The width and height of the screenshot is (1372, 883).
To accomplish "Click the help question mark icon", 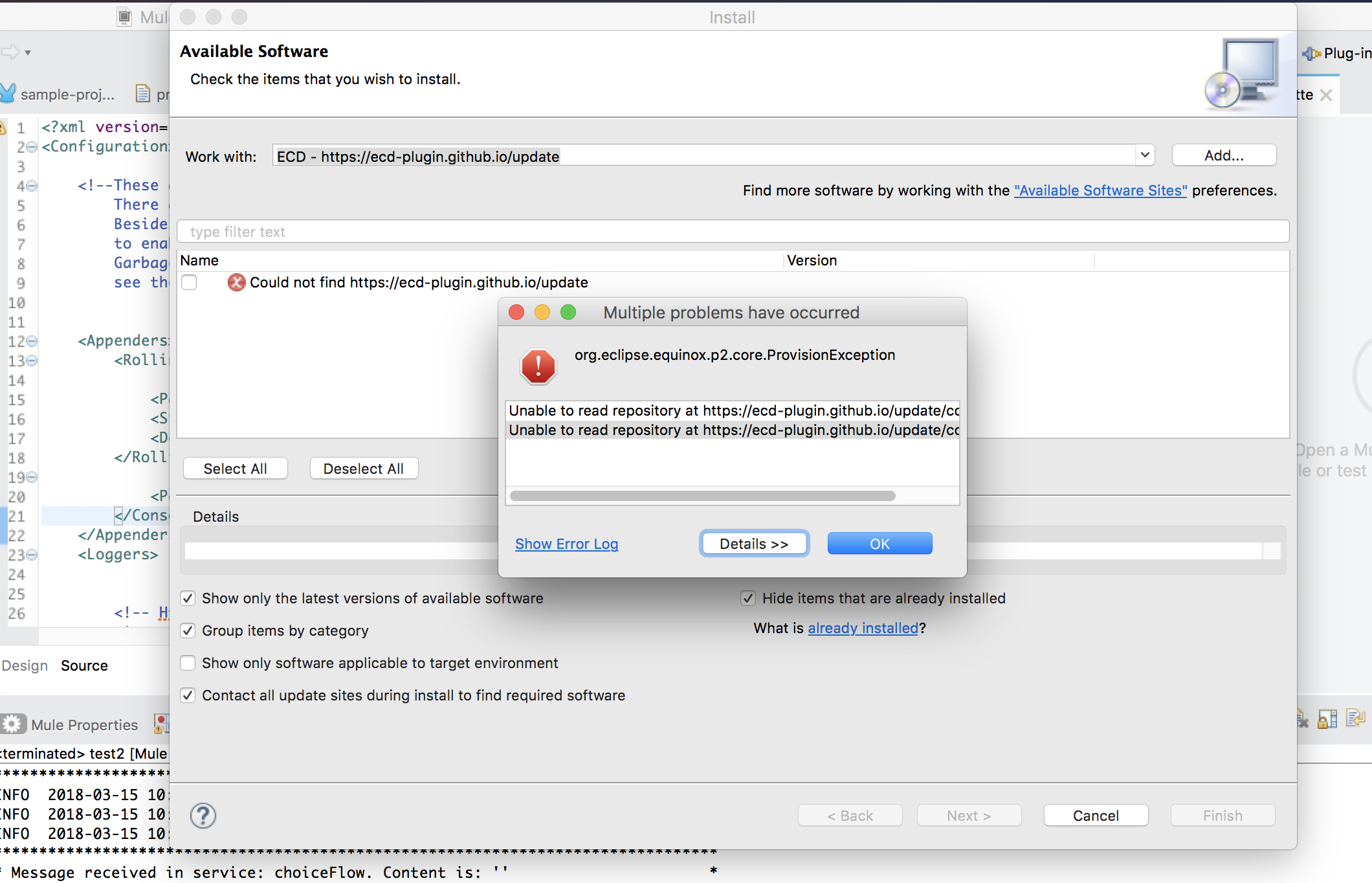I will 203,816.
